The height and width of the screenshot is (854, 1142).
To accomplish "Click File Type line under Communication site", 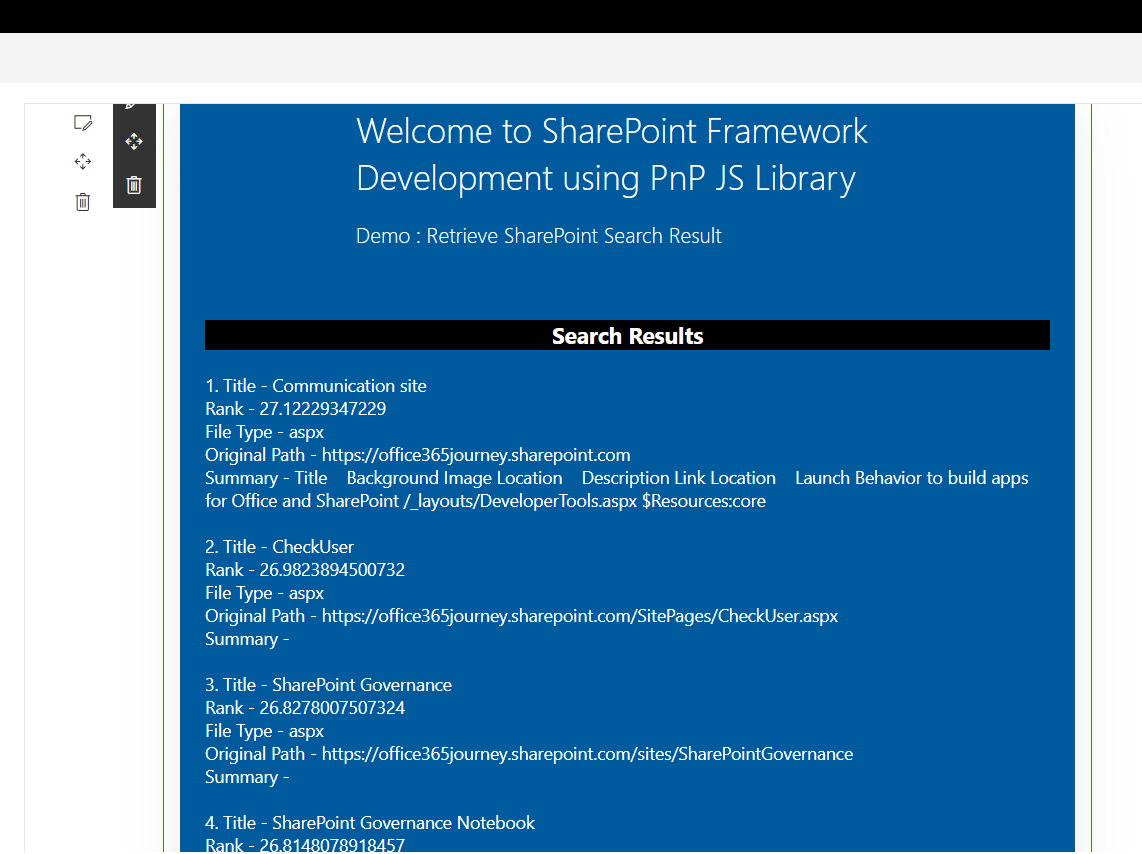I will 264,432.
